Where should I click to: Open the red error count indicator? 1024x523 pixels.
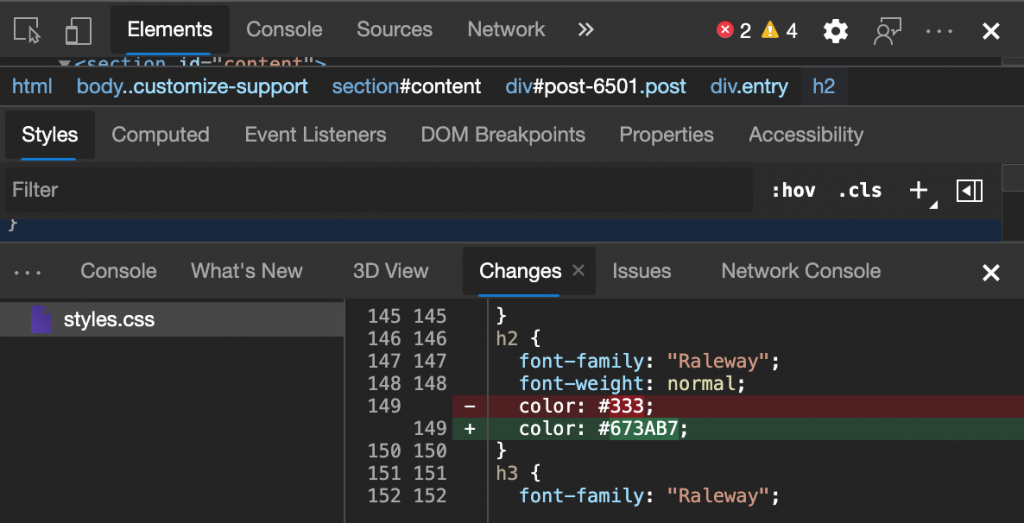[733, 30]
